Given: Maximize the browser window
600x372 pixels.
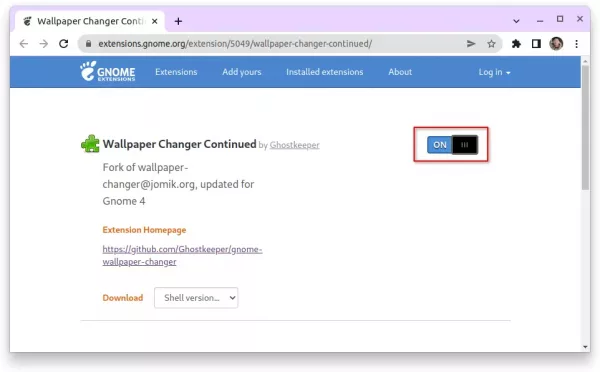Looking at the screenshot, I should point(560,19).
